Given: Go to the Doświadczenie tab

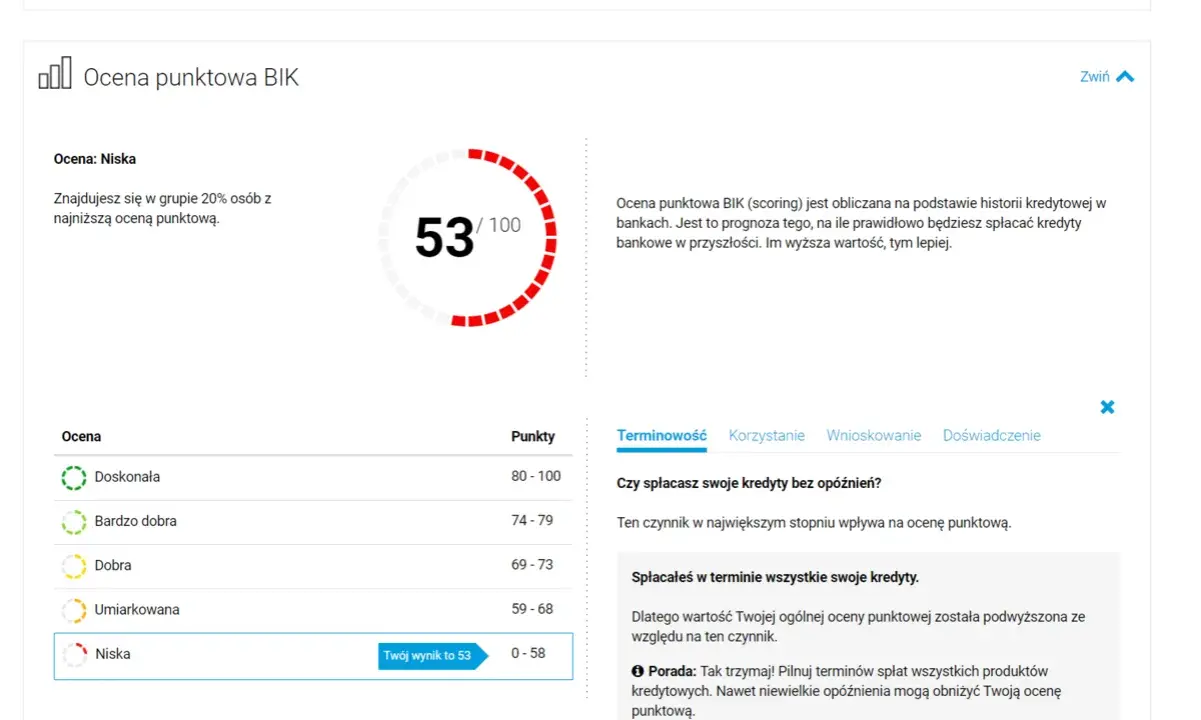Looking at the screenshot, I should tap(991, 435).
